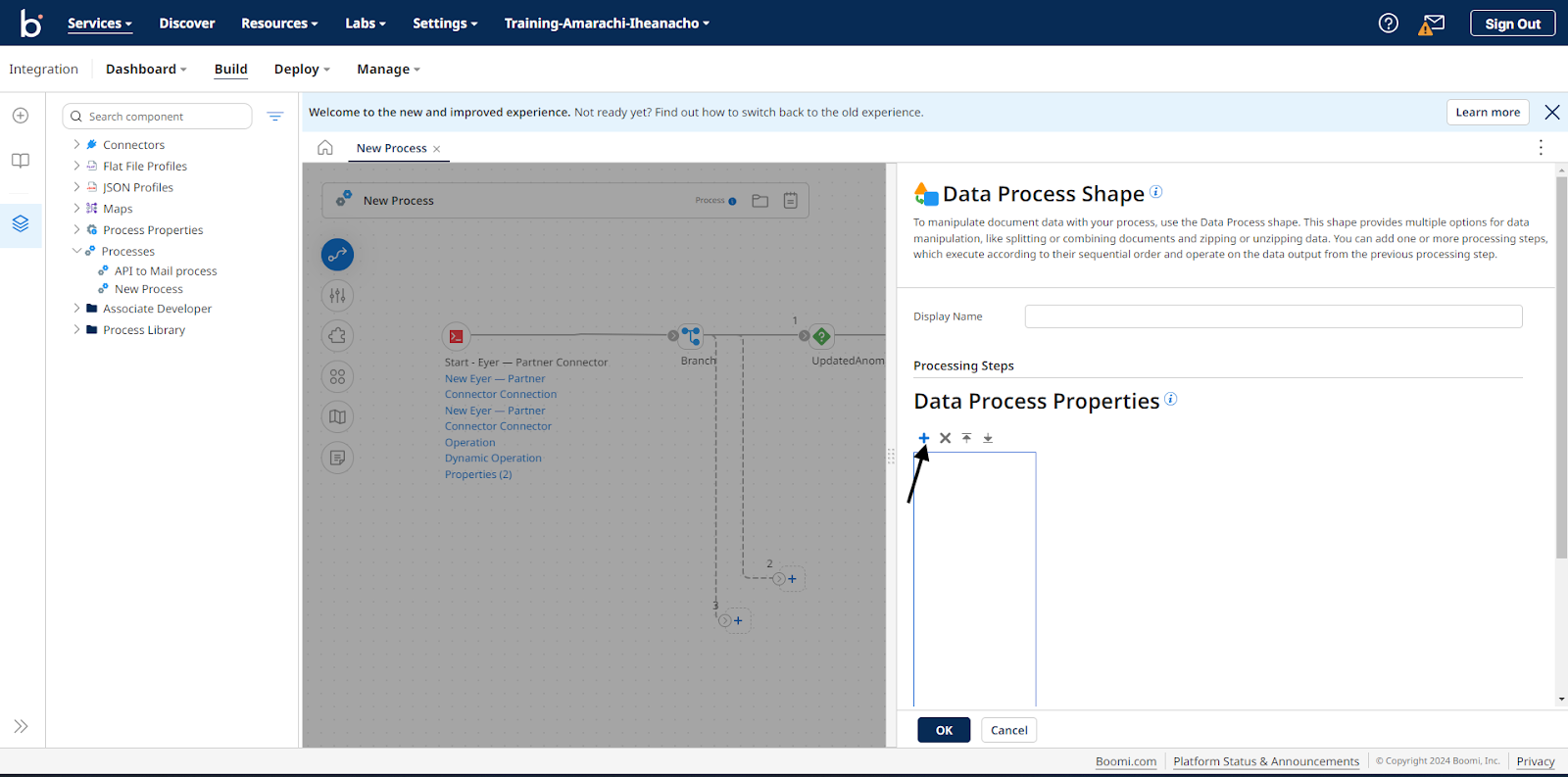Select the Logic shapes puzzle icon

338,336
